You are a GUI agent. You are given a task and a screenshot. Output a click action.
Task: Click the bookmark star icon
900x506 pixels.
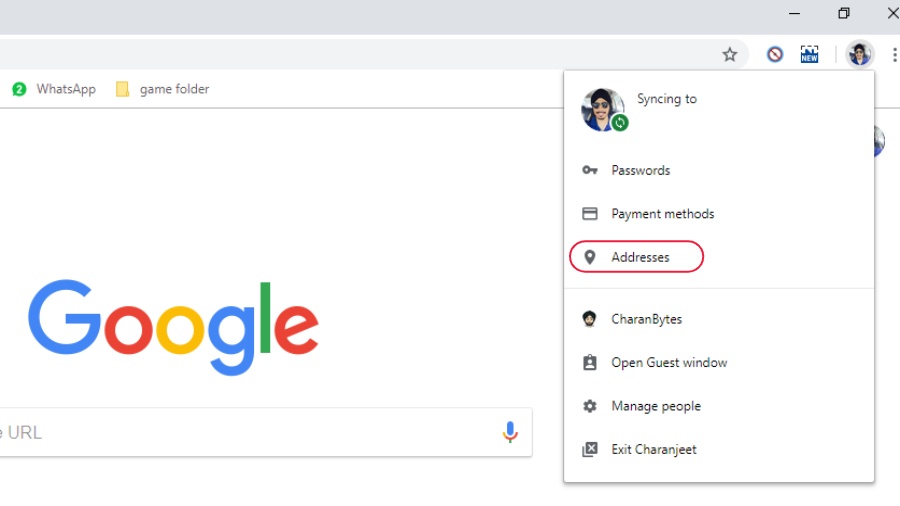730,55
